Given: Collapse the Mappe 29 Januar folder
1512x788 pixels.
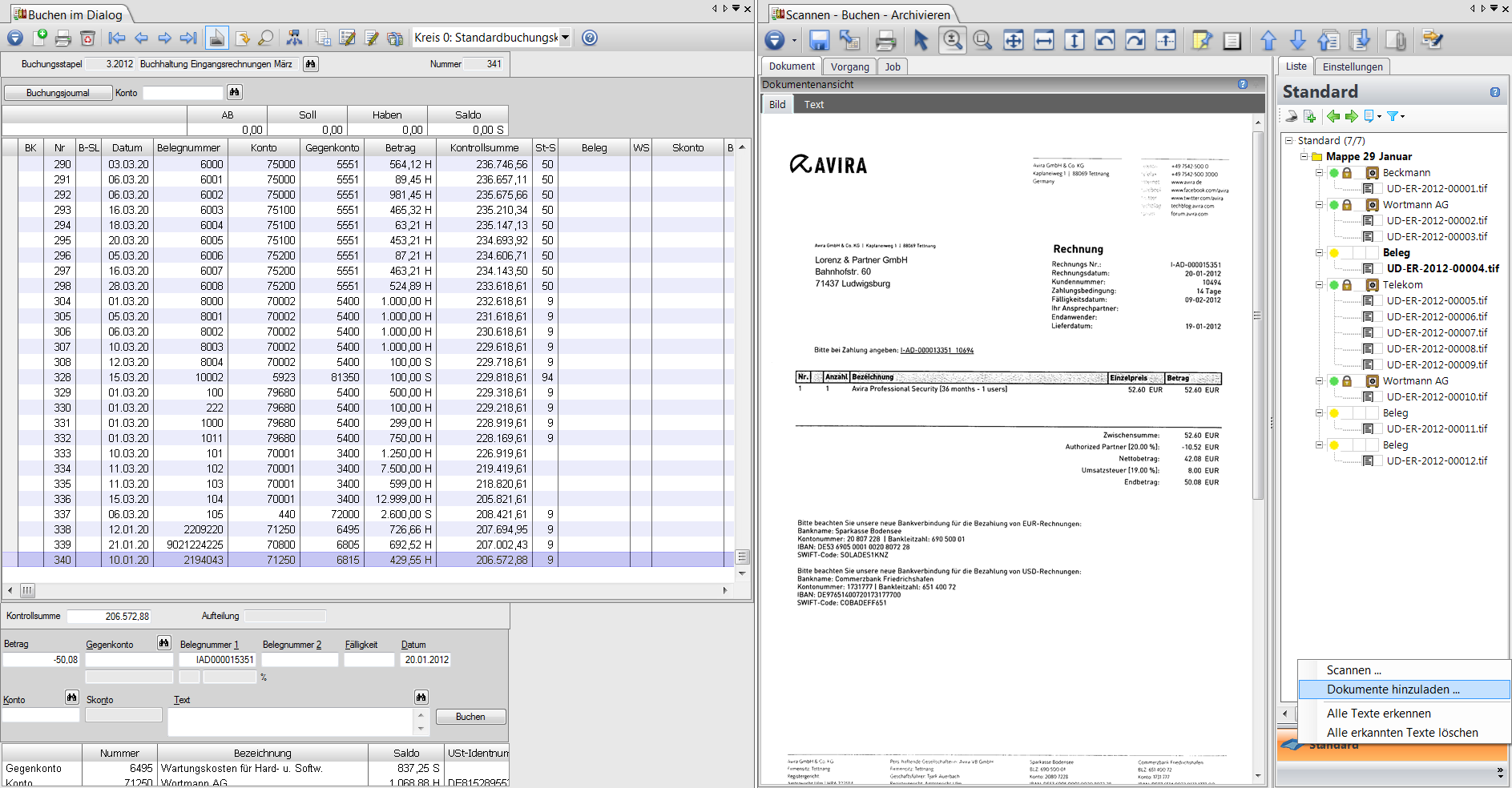Looking at the screenshot, I should (x=1304, y=156).
